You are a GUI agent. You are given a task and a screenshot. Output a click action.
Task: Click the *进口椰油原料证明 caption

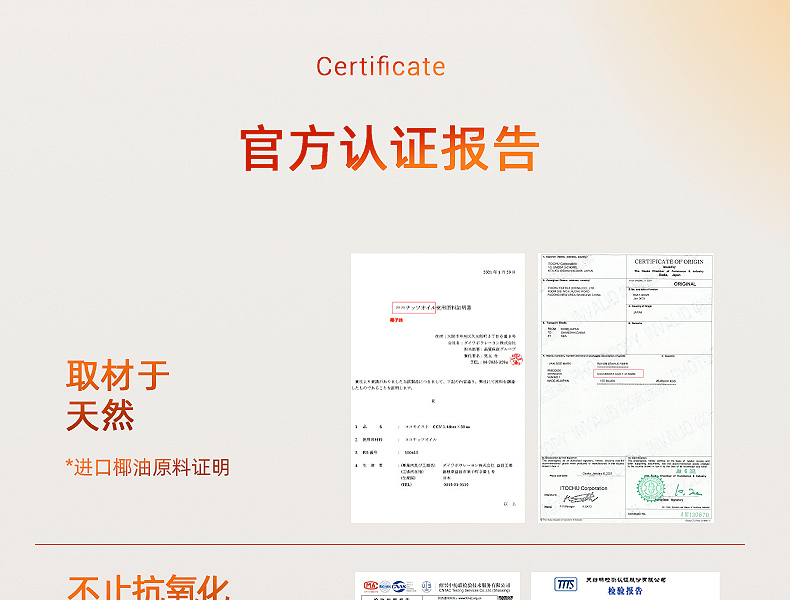[x=148, y=468]
